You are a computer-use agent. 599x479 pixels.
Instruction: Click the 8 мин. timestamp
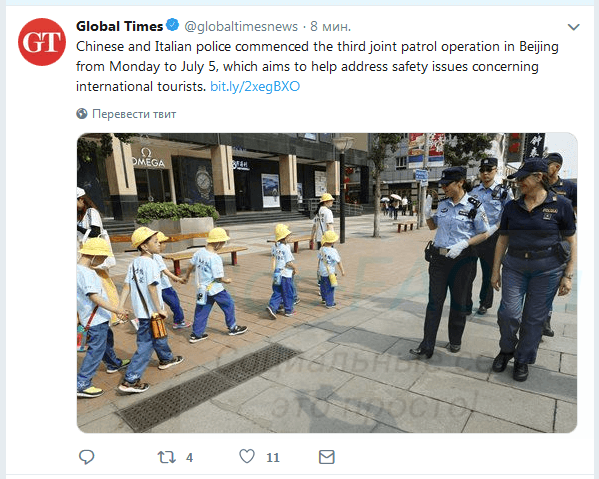(330, 26)
